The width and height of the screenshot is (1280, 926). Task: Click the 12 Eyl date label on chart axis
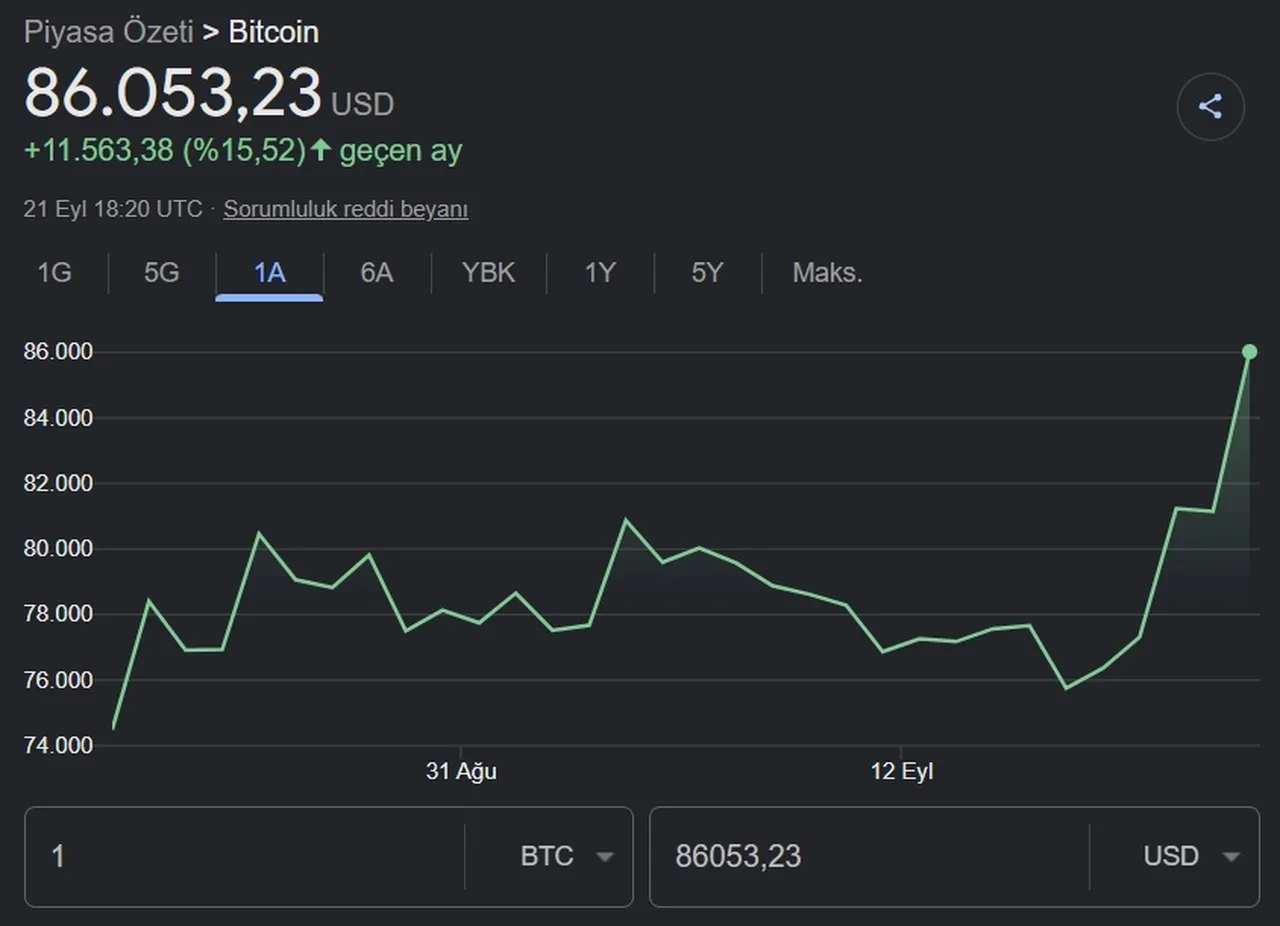click(x=902, y=771)
